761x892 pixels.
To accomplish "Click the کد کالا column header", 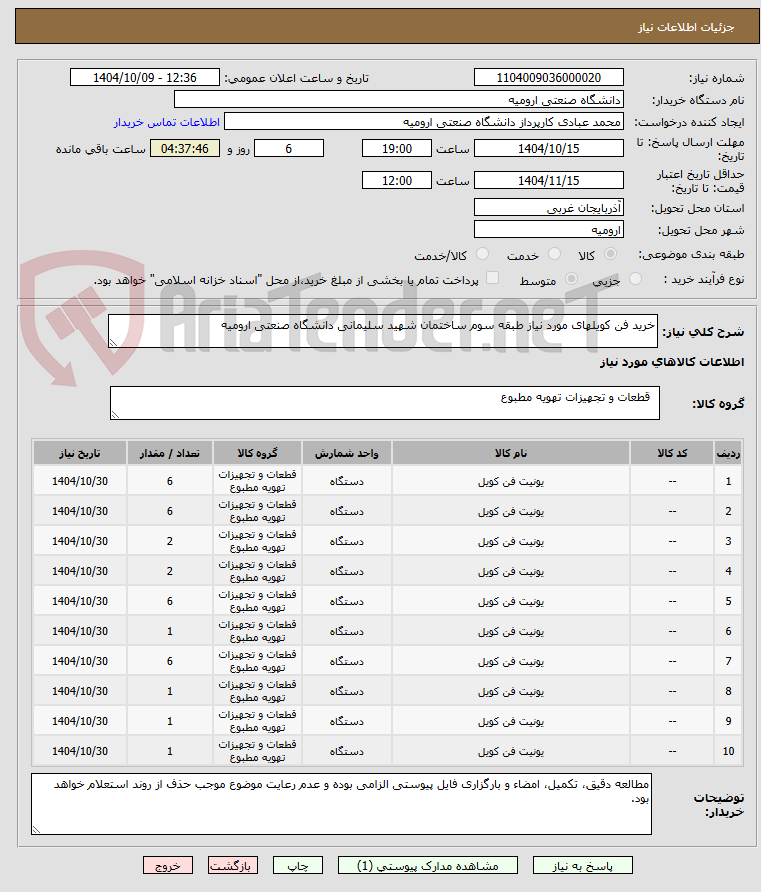I will (x=672, y=453).
